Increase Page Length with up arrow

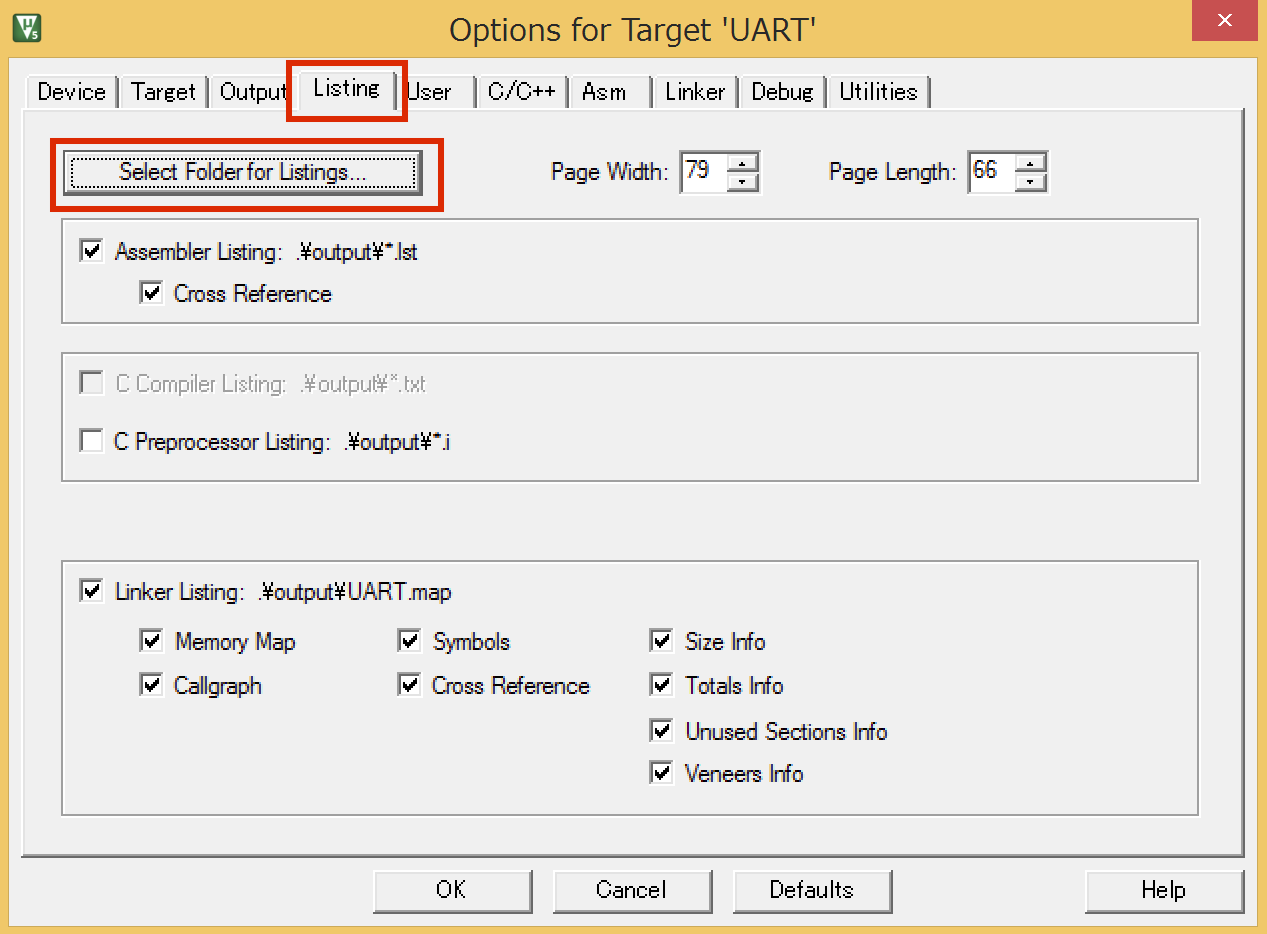click(1030, 162)
